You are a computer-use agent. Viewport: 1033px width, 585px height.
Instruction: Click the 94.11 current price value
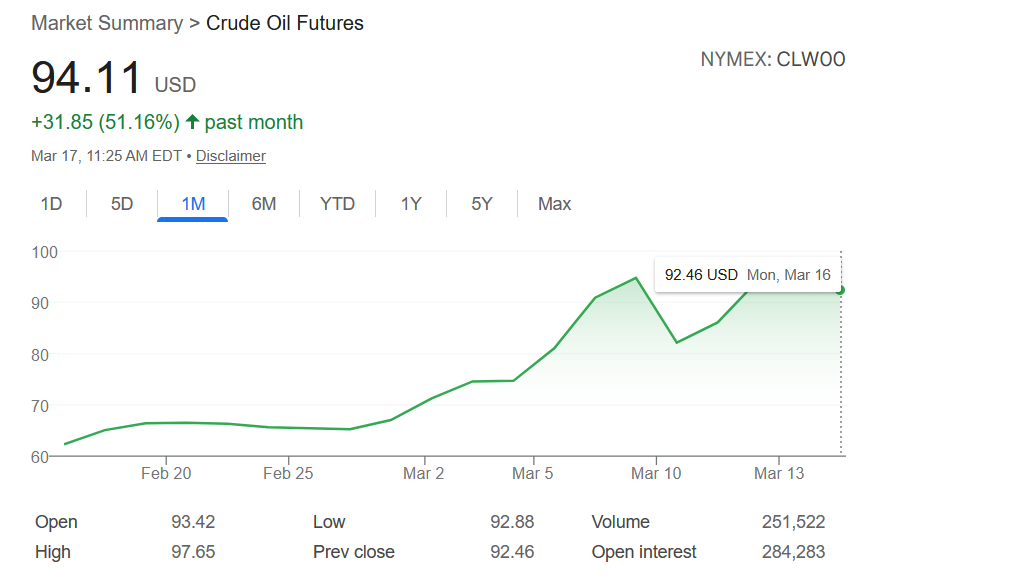tap(87, 80)
